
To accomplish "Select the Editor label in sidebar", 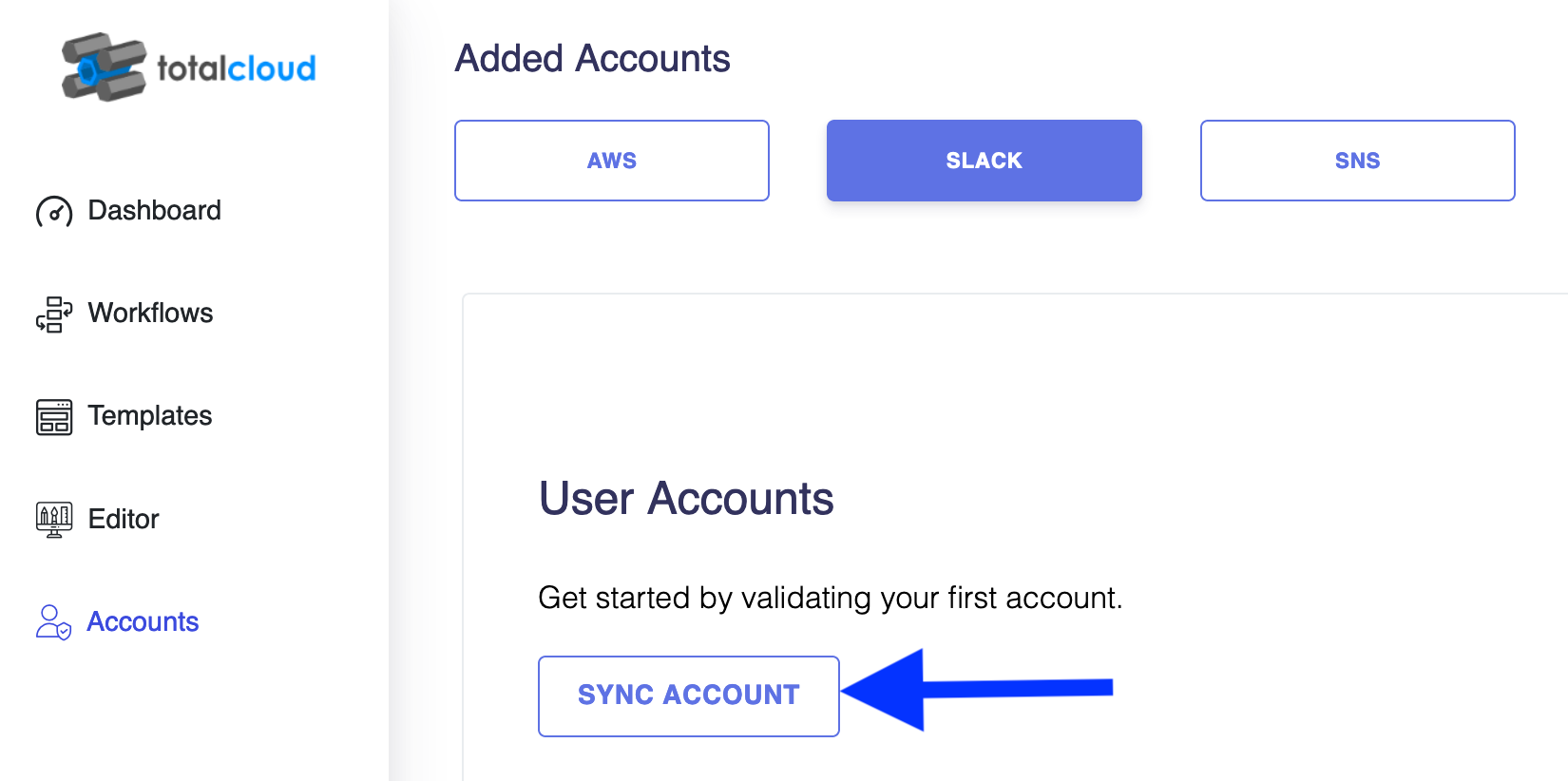I will tap(124, 519).
